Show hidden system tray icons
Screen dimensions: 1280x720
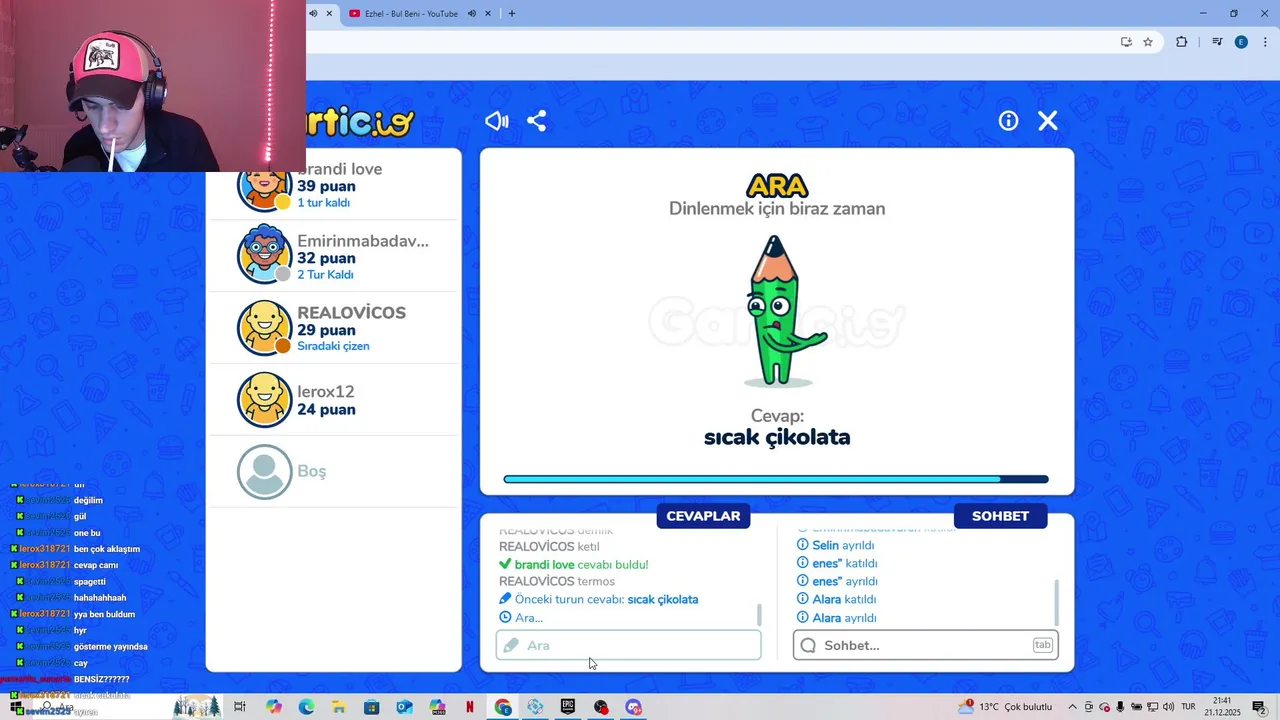[x=1071, y=707]
